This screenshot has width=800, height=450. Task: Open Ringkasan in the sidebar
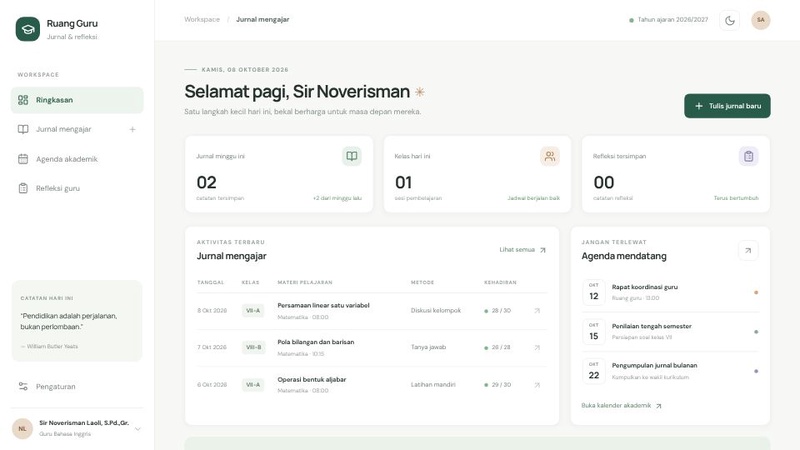(77, 100)
